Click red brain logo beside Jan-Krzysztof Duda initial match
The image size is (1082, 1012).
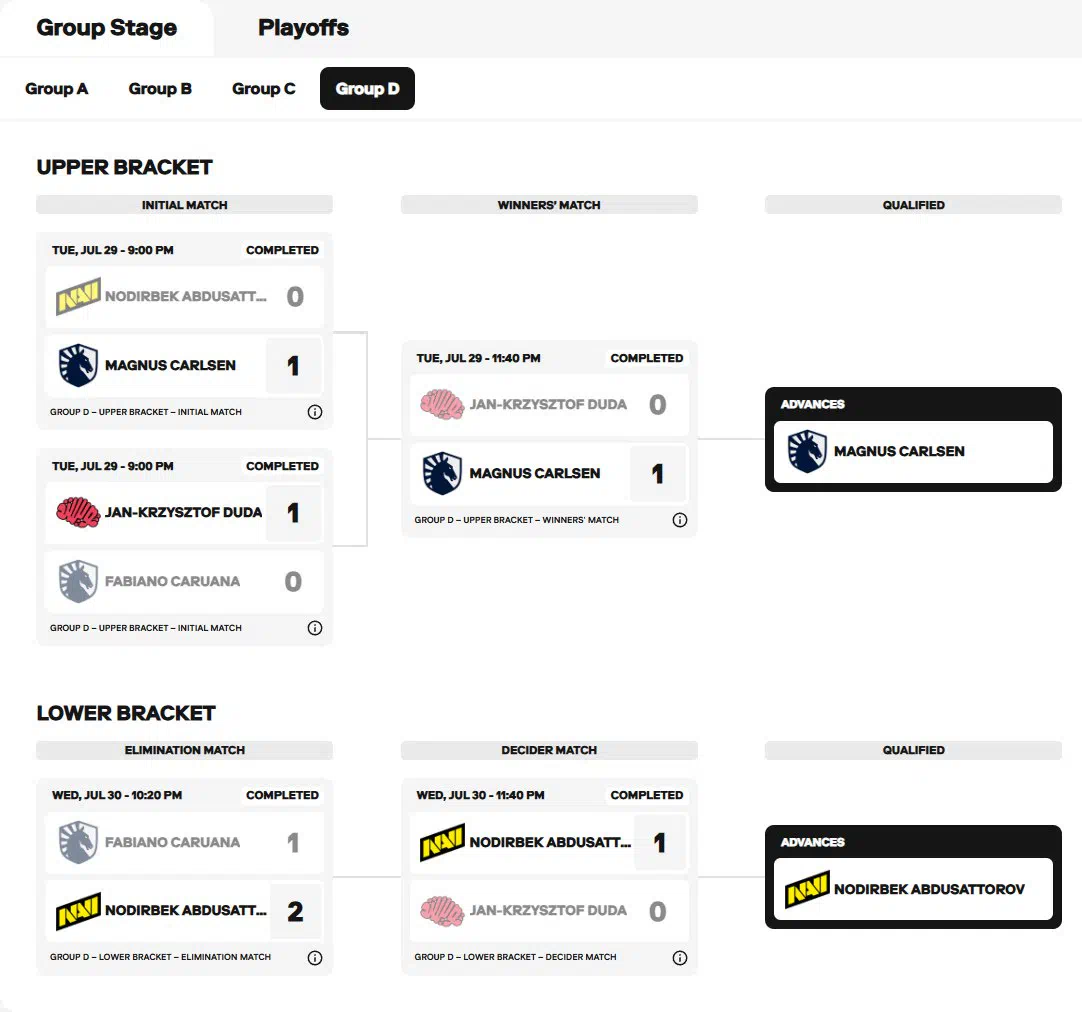(x=78, y=513)
